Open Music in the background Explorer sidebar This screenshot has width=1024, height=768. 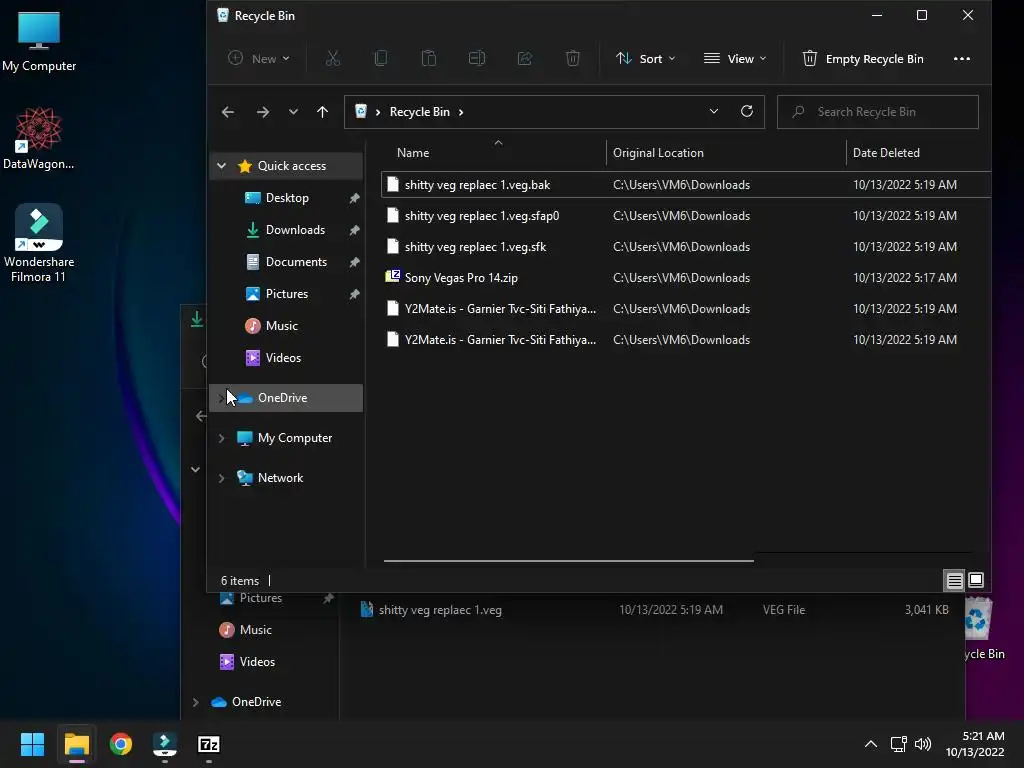click(x=255, y=630)
